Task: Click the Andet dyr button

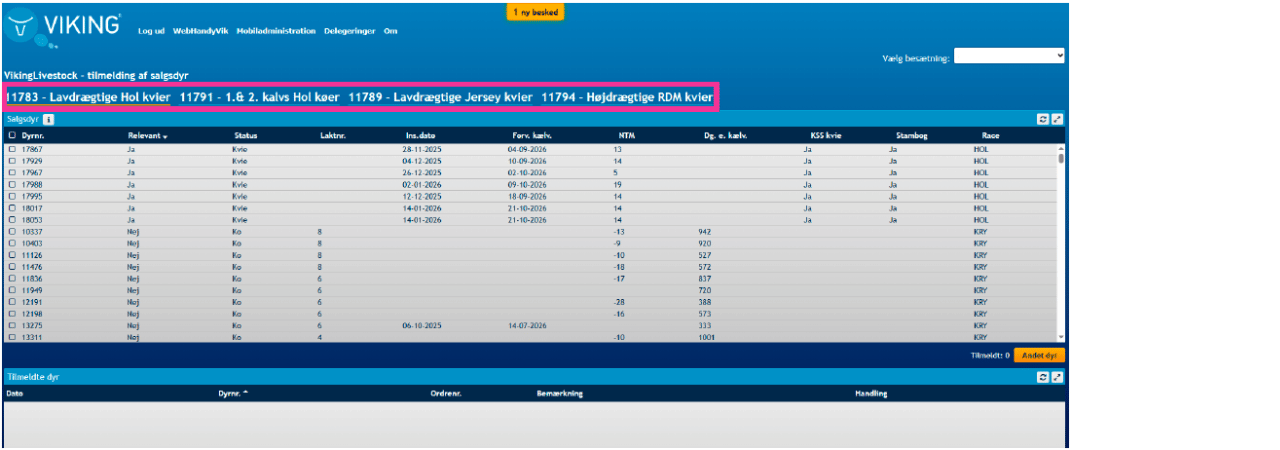Action: [1039, 355]
